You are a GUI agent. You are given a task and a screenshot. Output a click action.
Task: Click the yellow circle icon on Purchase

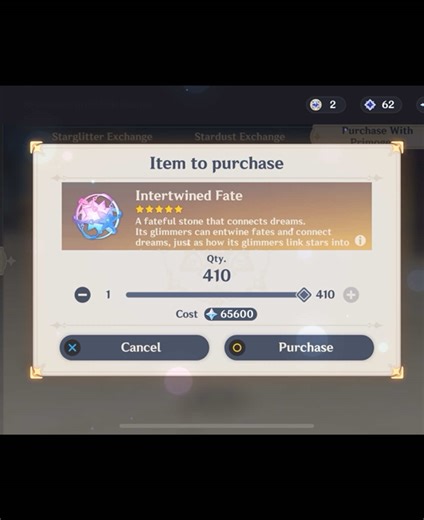(237, 348)
